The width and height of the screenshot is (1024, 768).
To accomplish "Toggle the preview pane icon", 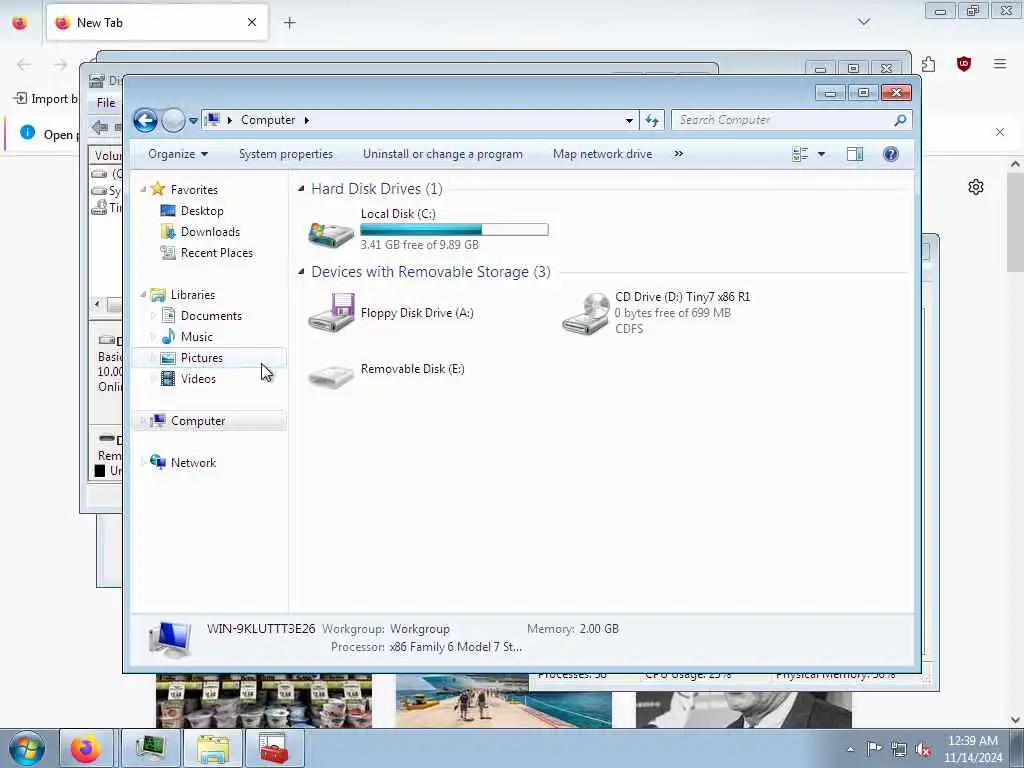I will point(855,154).
